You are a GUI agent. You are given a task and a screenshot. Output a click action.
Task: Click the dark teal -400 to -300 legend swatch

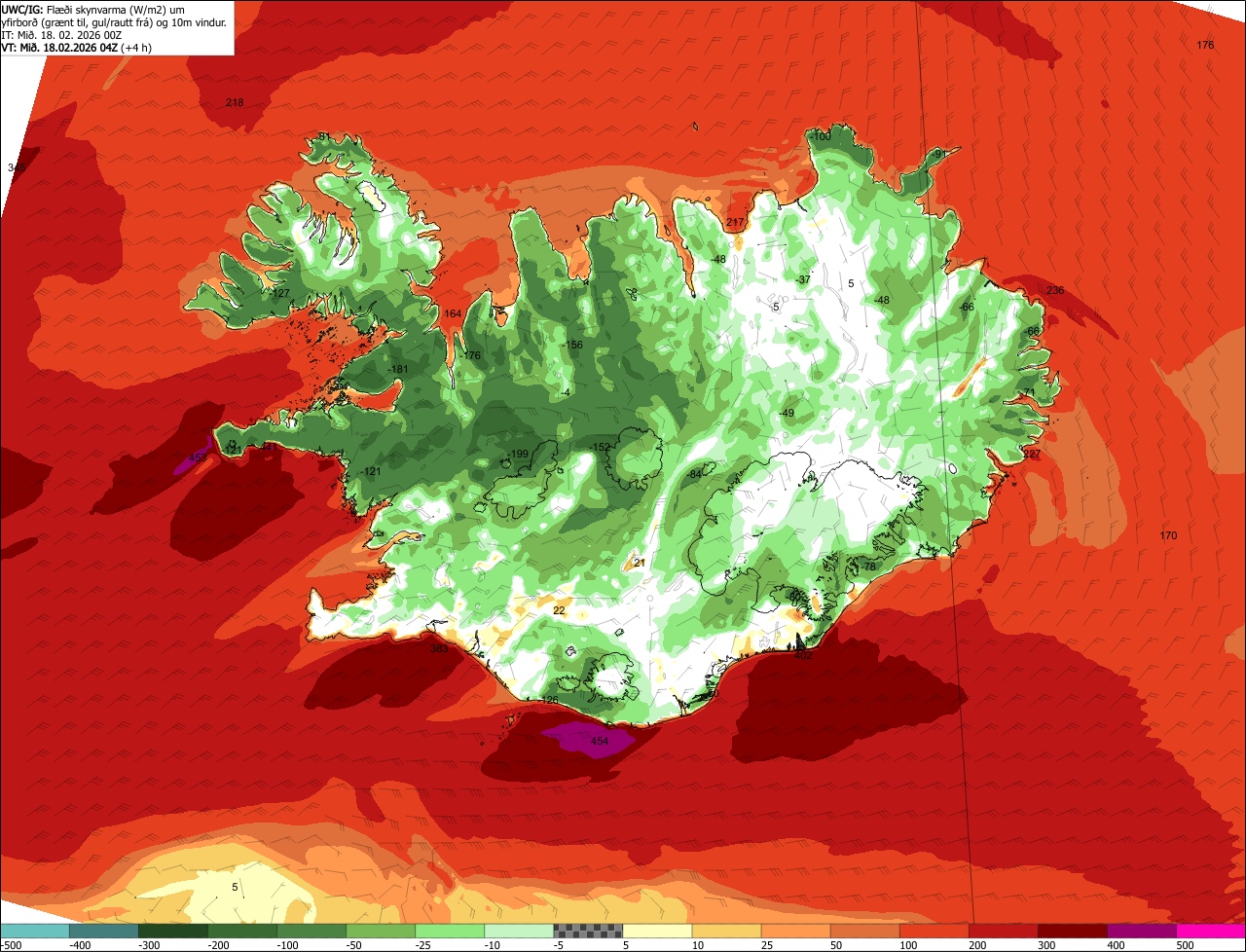click(x=104, y=931)
